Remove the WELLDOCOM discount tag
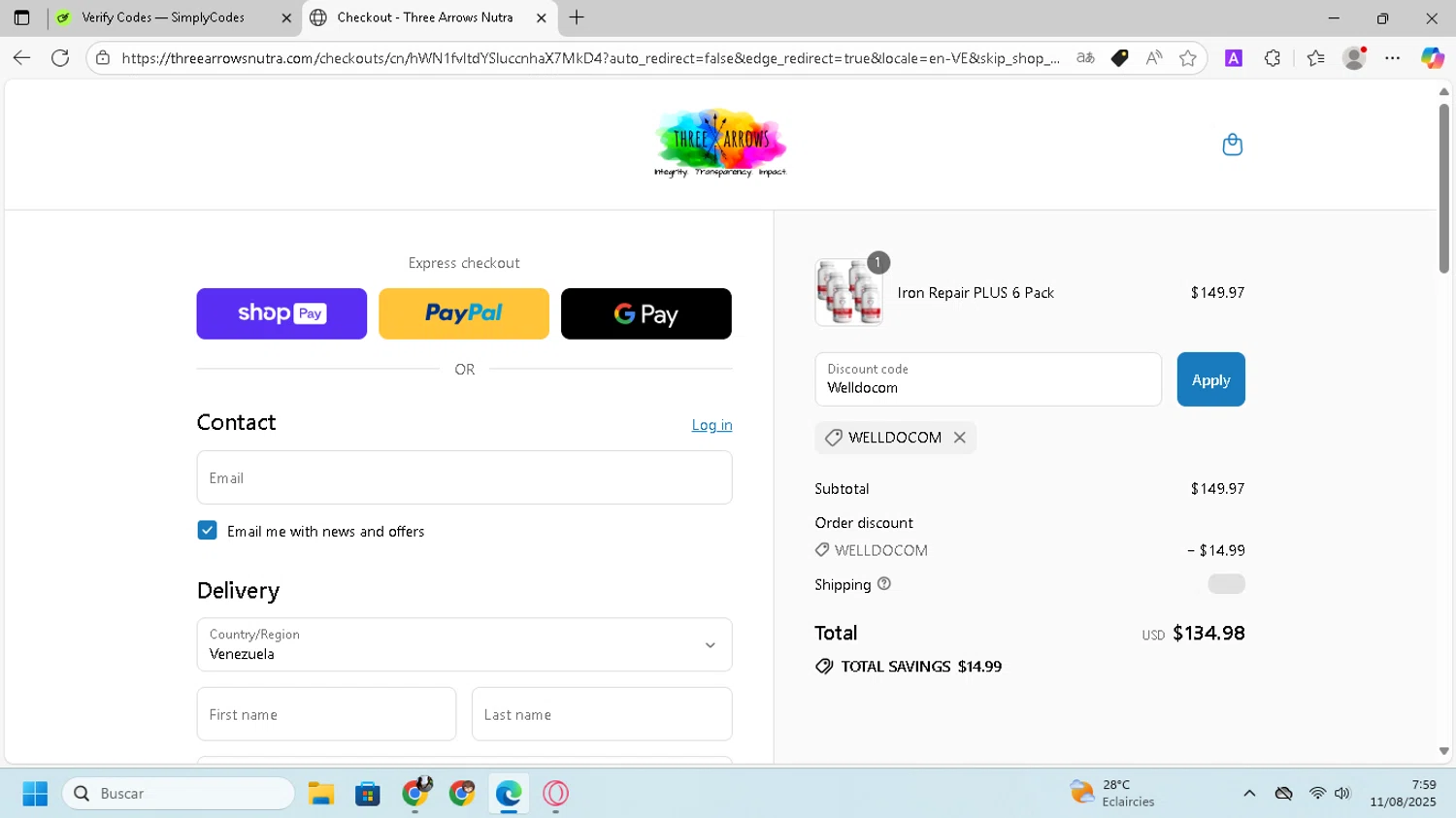The image size is (1456, 818). tap(959, 438)
